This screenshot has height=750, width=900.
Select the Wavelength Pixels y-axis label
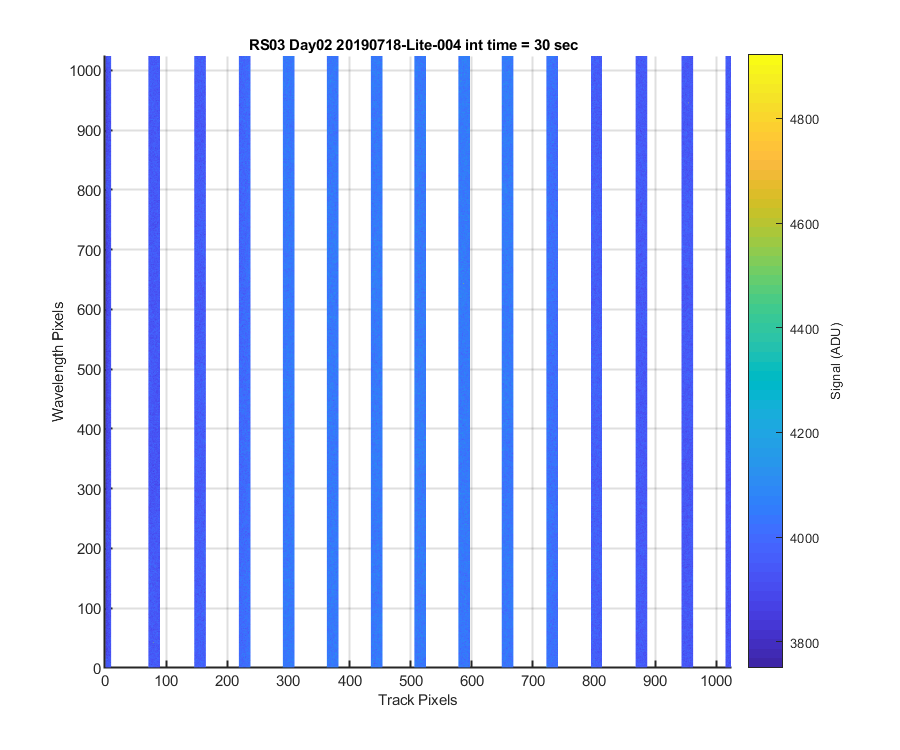pyautogui.click(x=57, y=362)
